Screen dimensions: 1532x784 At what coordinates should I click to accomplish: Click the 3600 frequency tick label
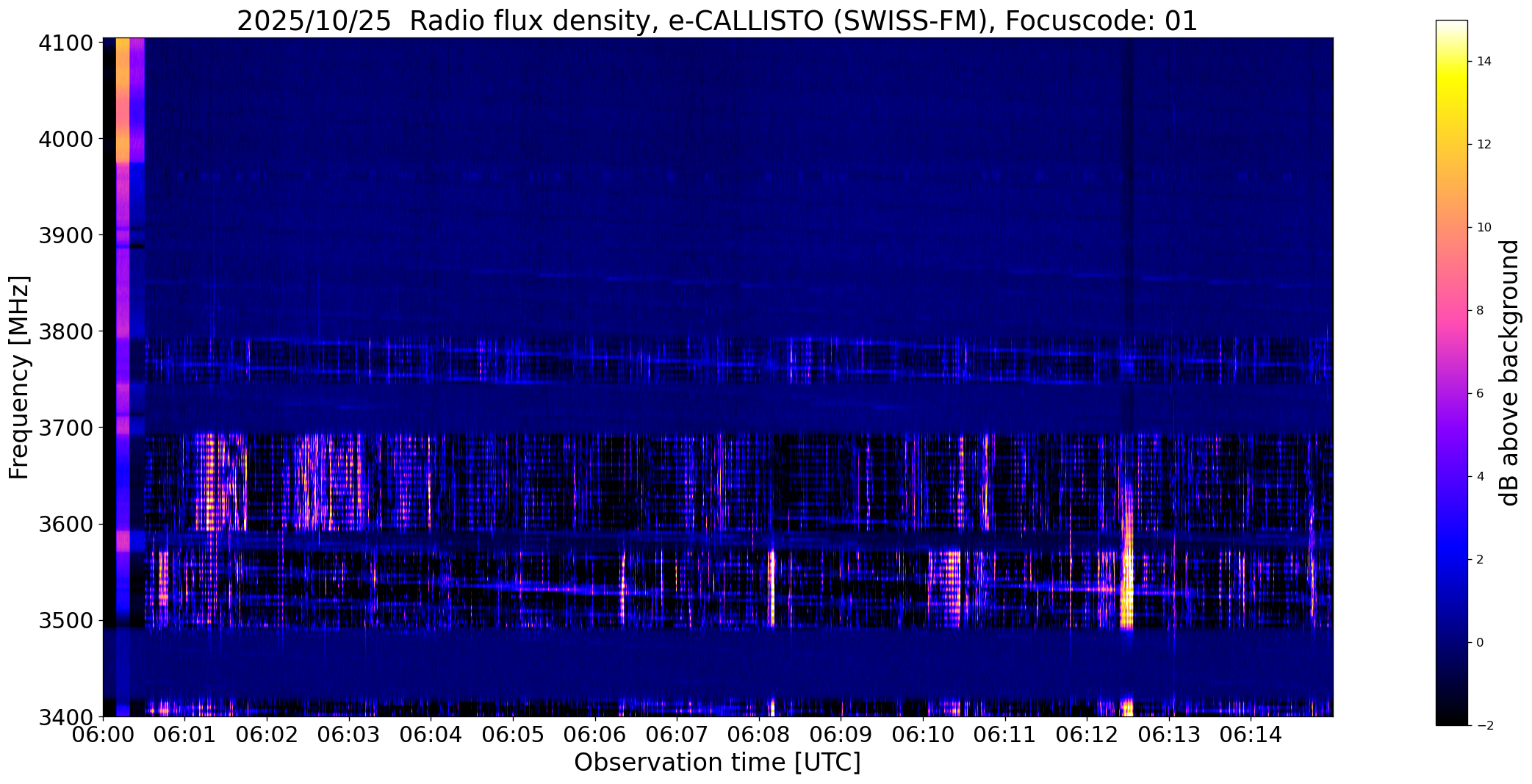65,524
